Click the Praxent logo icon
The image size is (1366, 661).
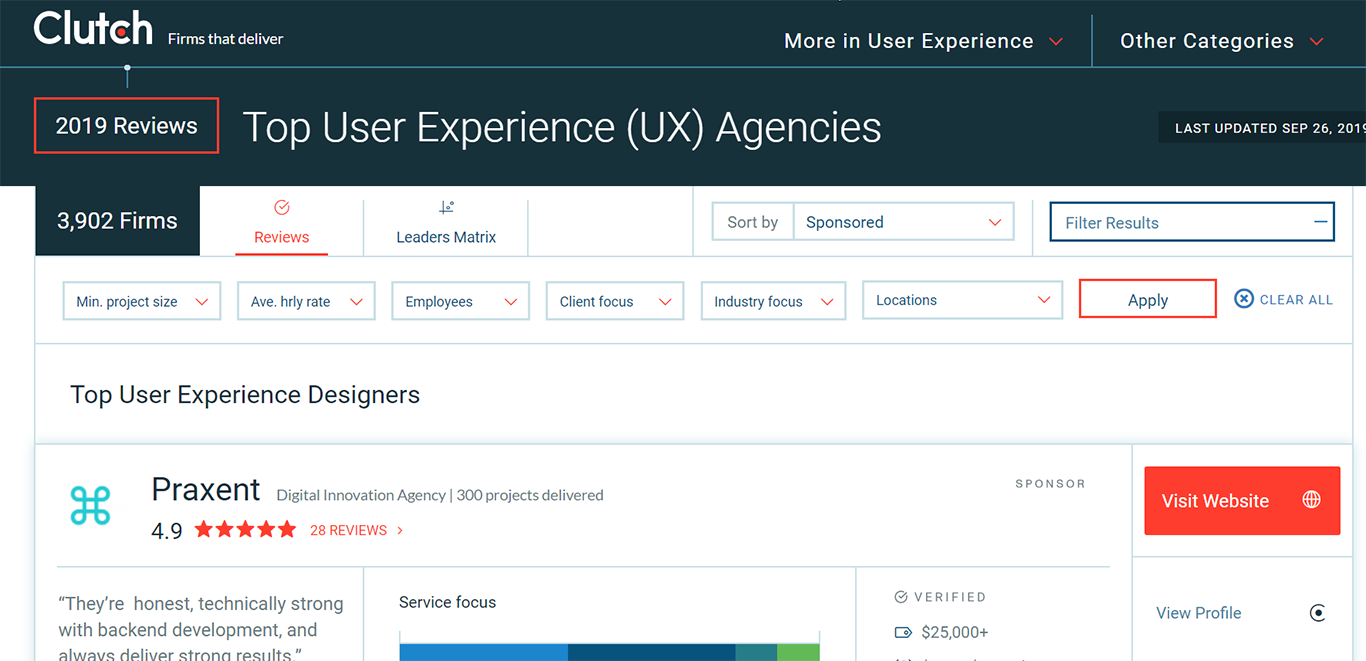(91, 505)
